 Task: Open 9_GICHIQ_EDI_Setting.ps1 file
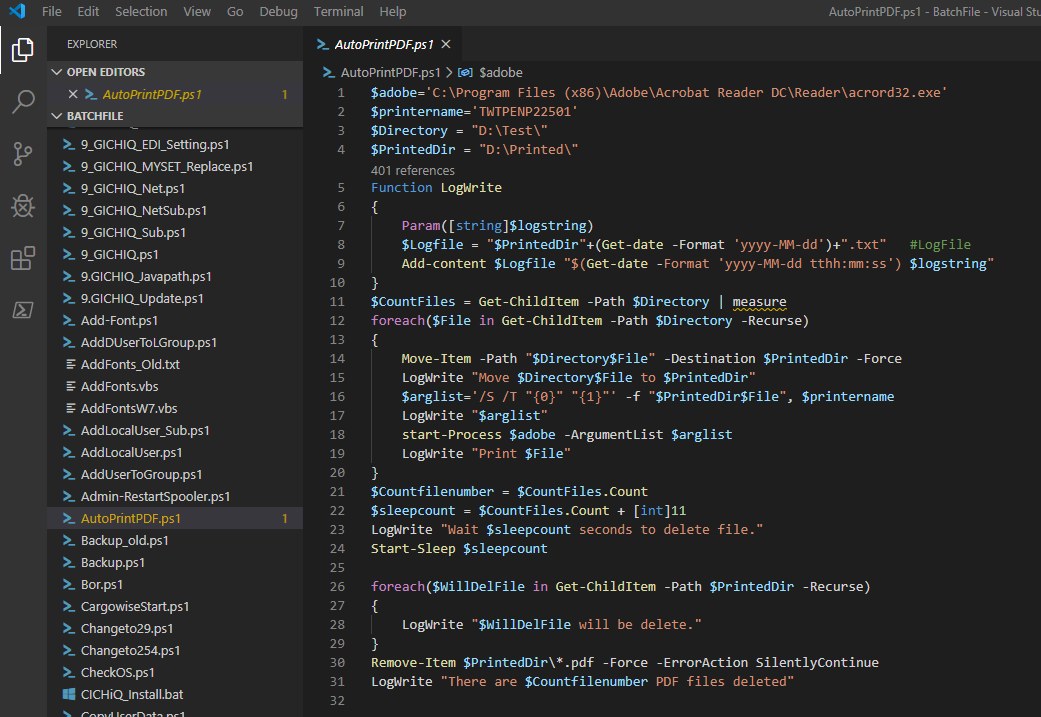(x=175, y=145)
